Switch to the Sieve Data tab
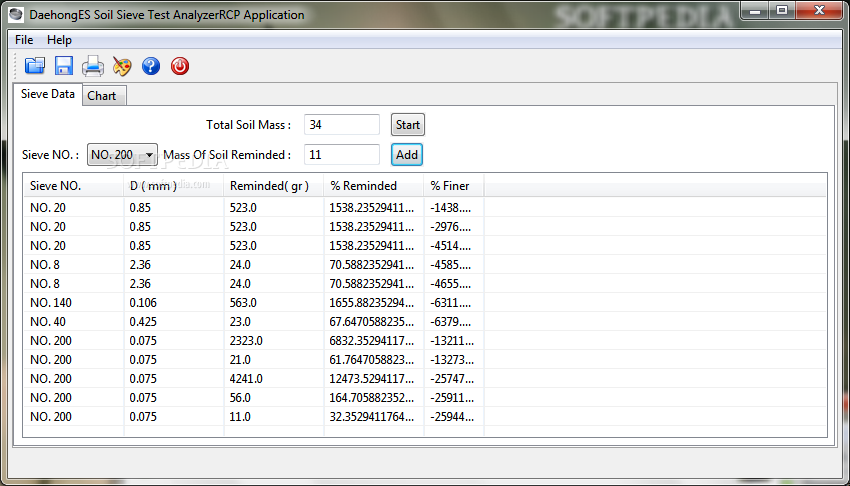Viewport: 850px width, 486px height. (x=48, y=94)
